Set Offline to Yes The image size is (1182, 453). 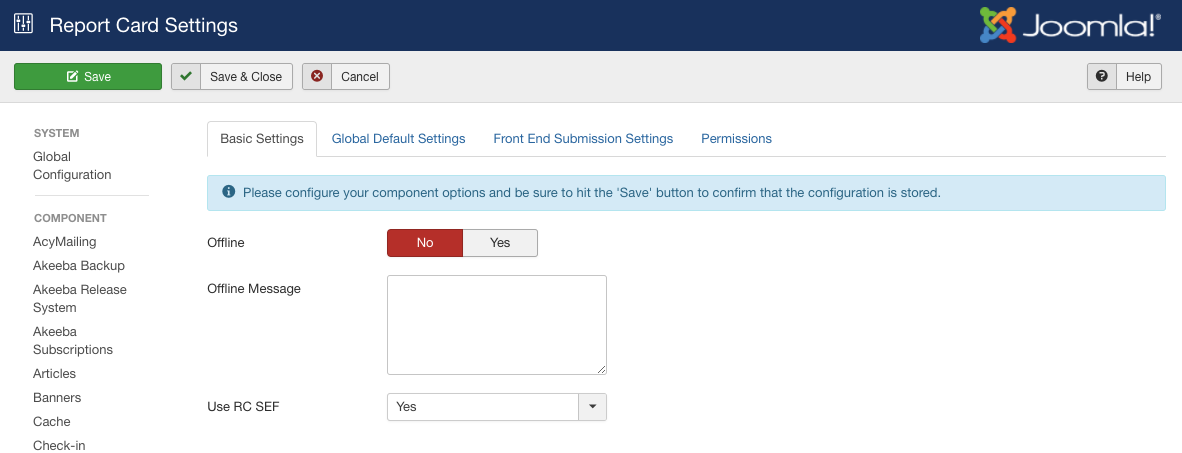click(x=500, y=243)
